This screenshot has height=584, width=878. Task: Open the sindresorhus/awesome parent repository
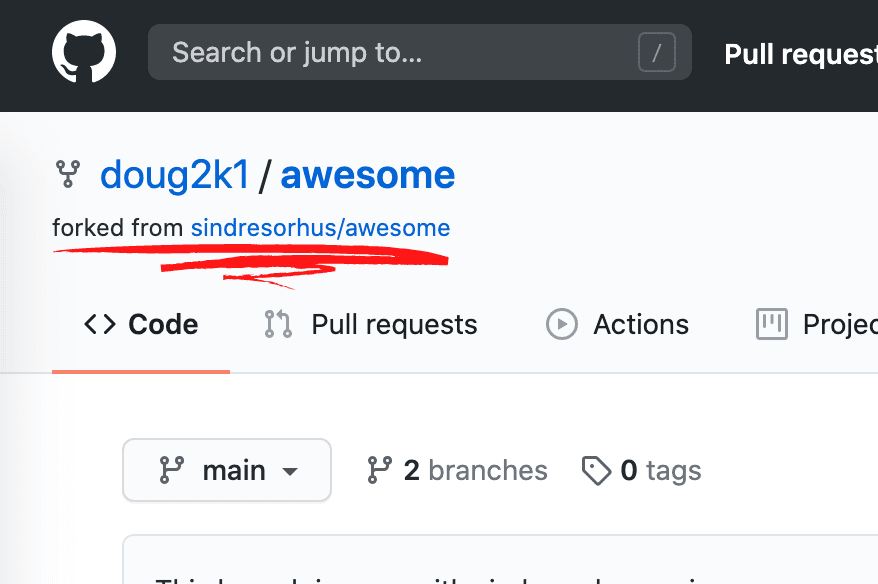(x=320, y=227)
